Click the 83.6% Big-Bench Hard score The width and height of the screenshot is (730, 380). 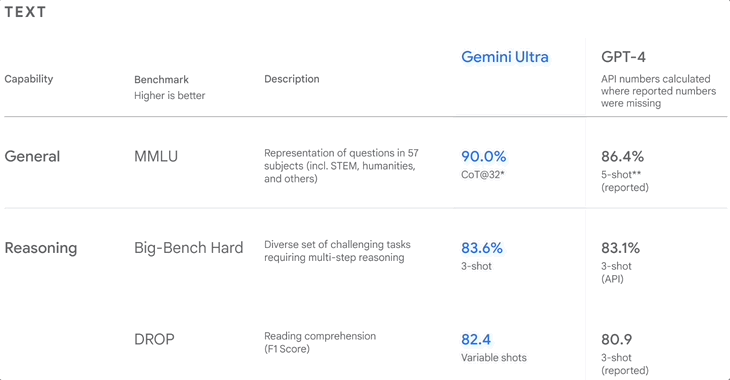[482, 248]
